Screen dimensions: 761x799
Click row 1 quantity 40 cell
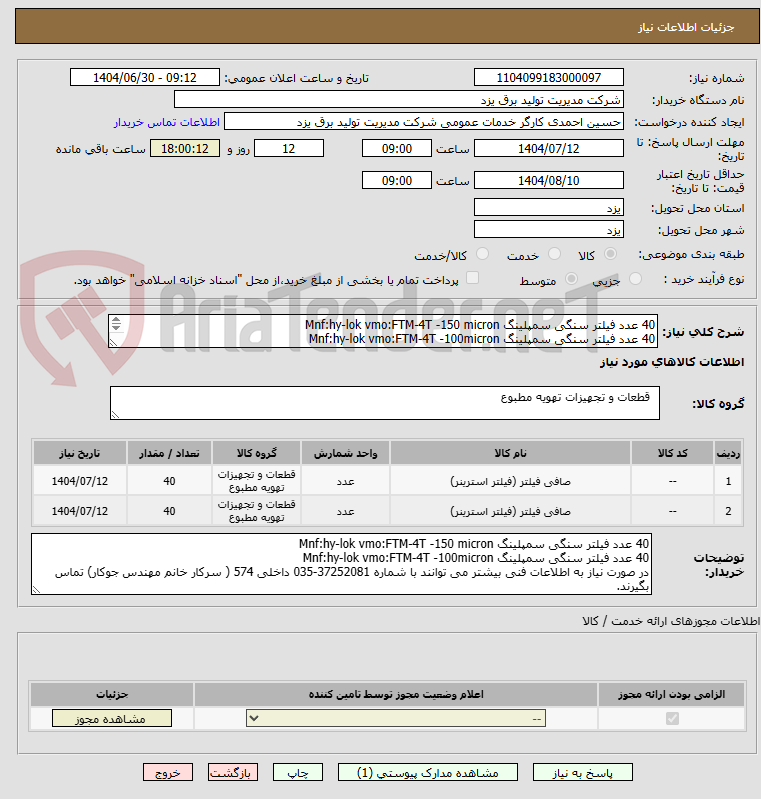[169, 481]
